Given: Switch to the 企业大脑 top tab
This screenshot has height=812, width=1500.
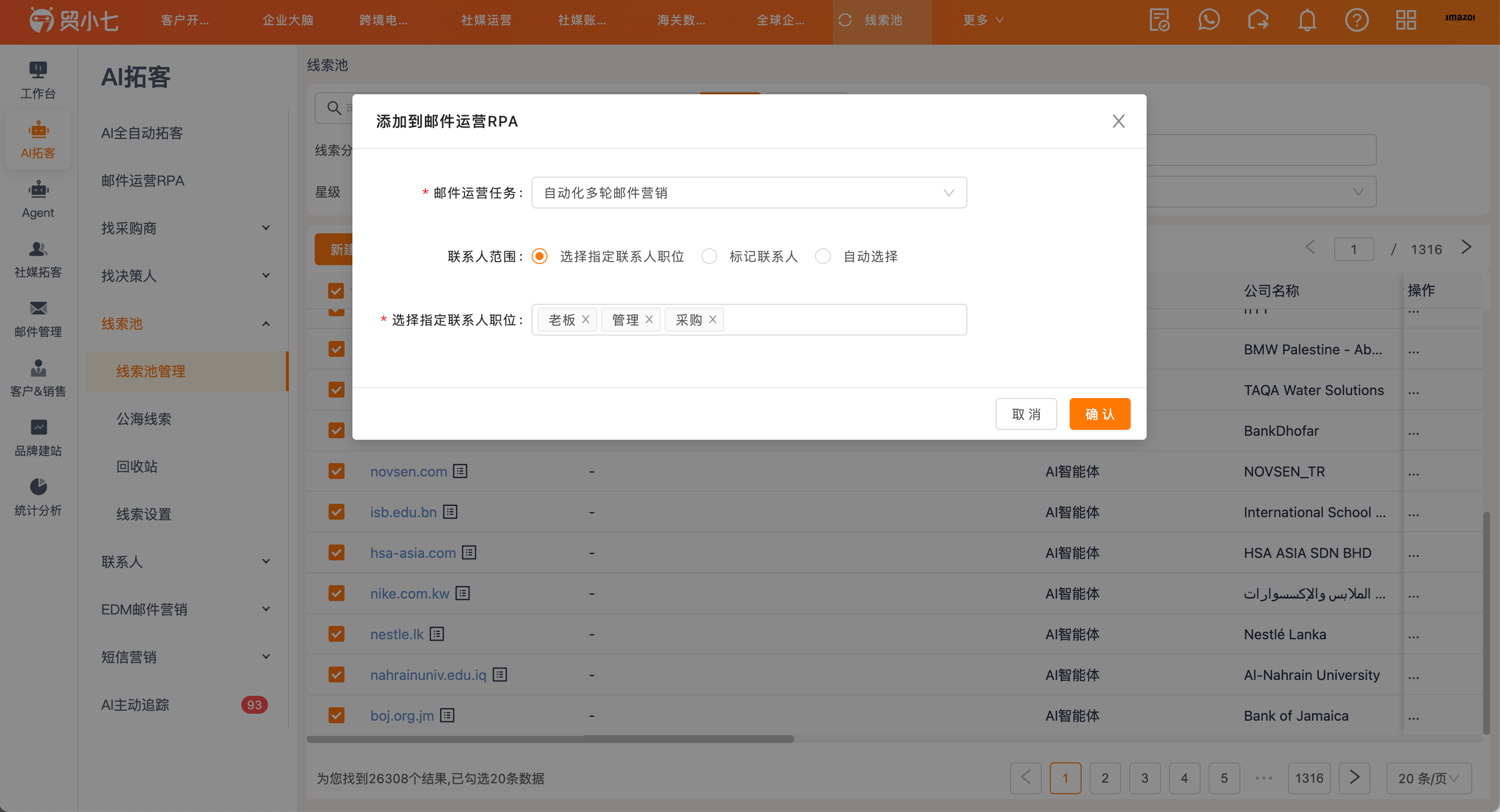Looking at the screenshot, I should pos(288,20).
